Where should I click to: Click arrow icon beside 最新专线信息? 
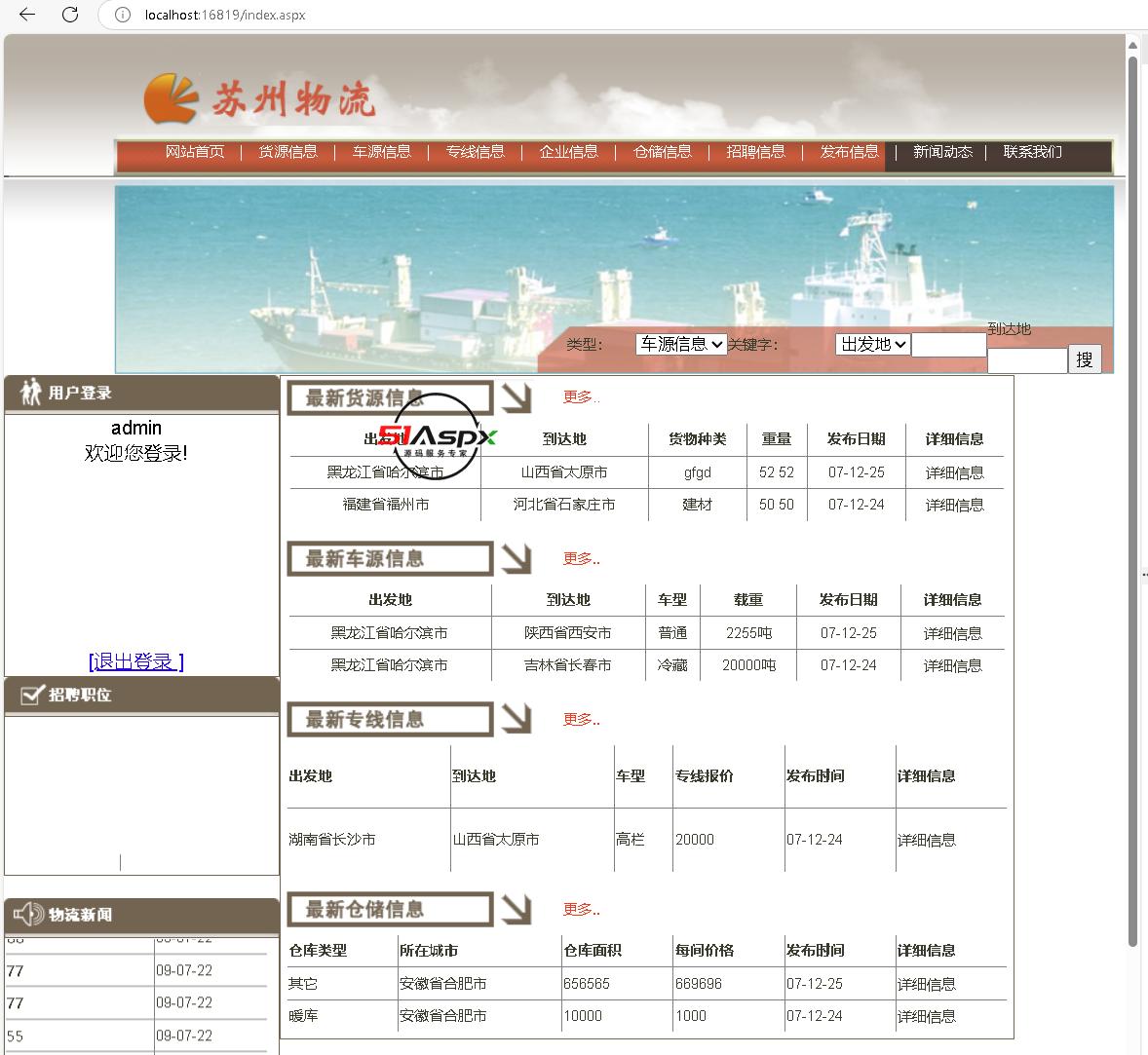pyautogui.click(x=517, y=719)
